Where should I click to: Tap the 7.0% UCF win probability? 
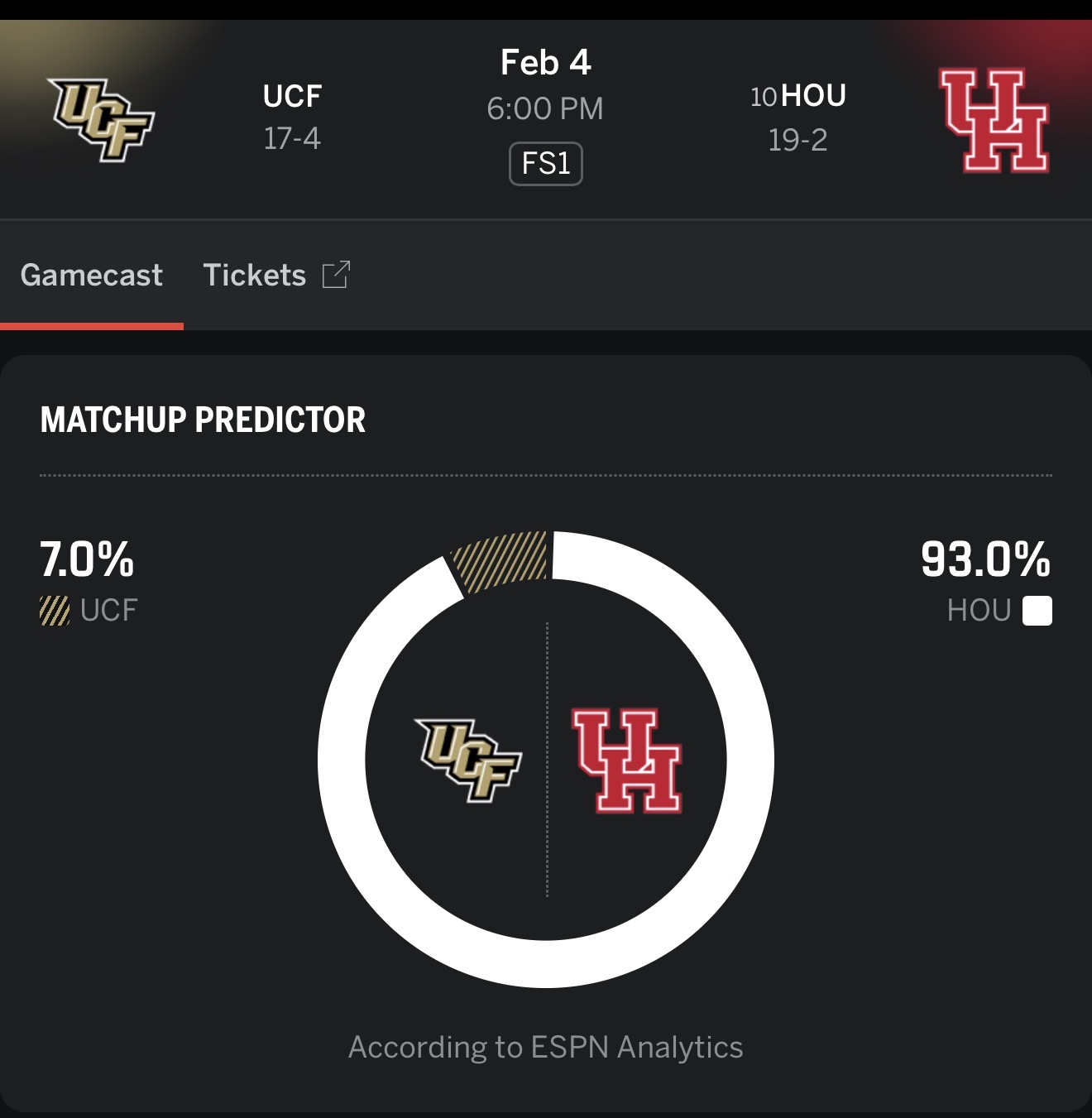tap(87, 559)
